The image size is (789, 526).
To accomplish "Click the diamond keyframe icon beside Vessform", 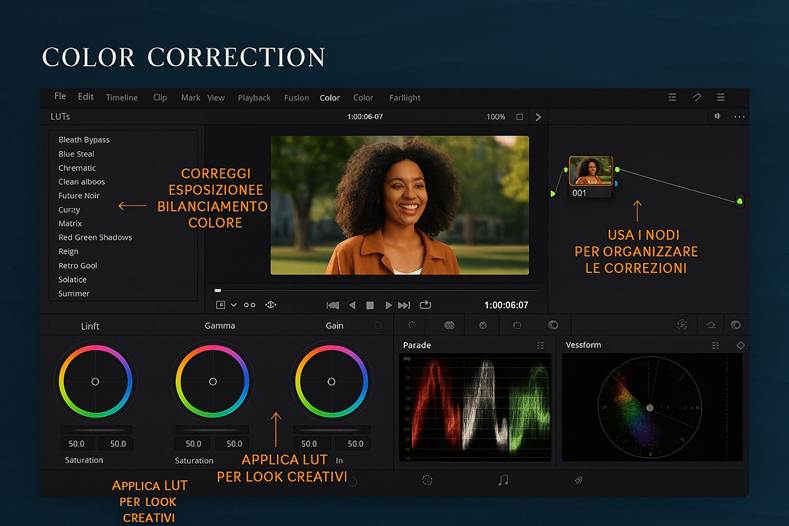I will (741, 345).
